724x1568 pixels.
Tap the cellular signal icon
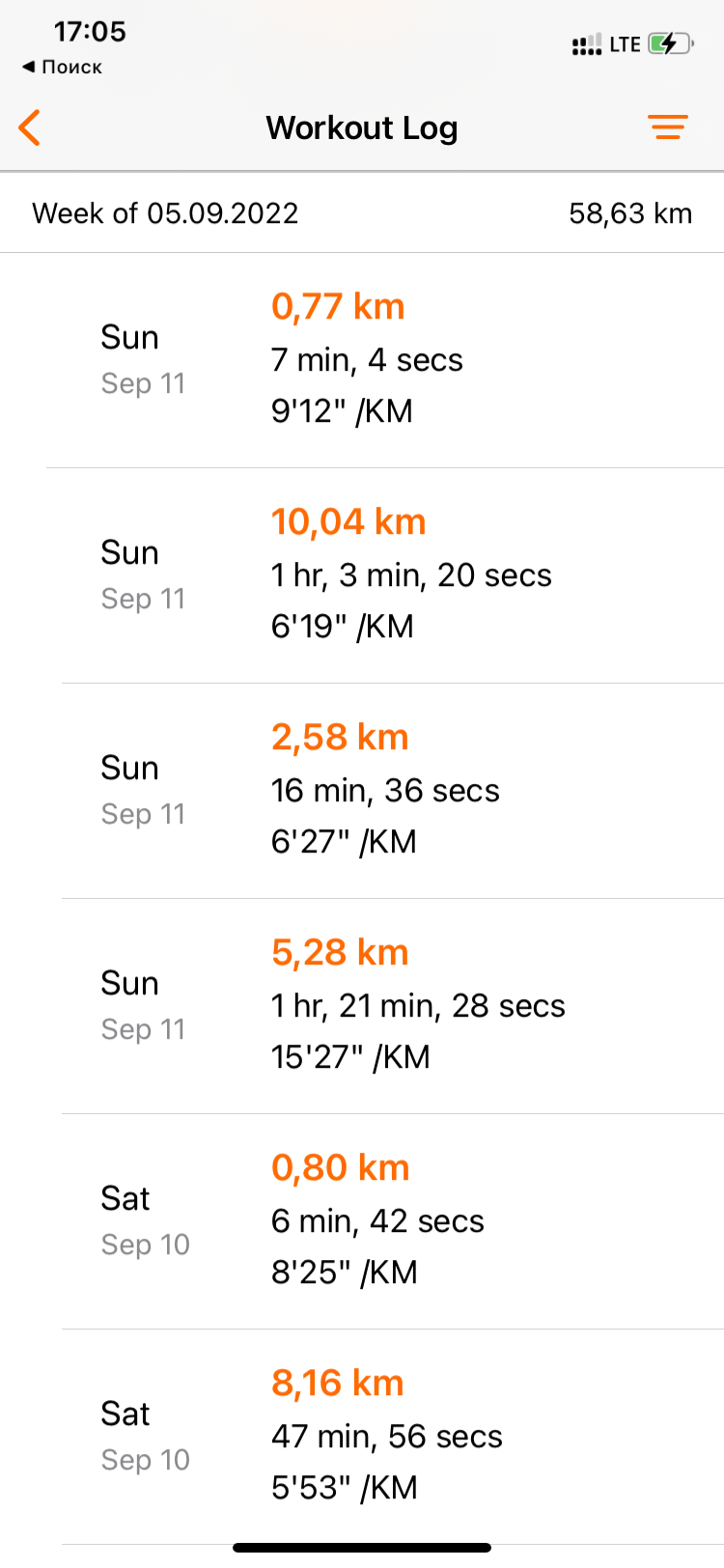click(x=586, y=44)
